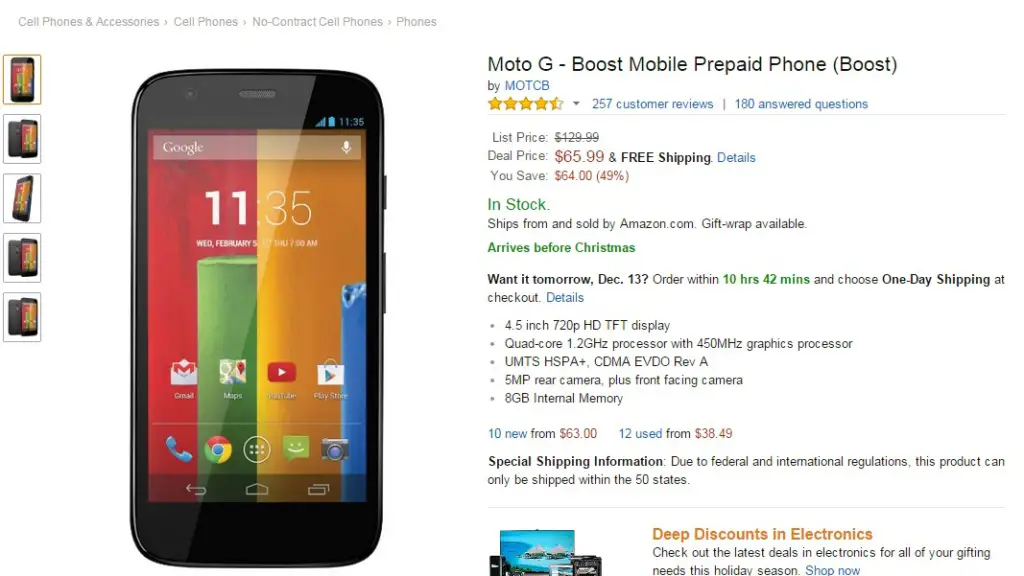1024x576 pixels.
Task: Open Details link beside FREE Shipping
Action: pos(736,157)
